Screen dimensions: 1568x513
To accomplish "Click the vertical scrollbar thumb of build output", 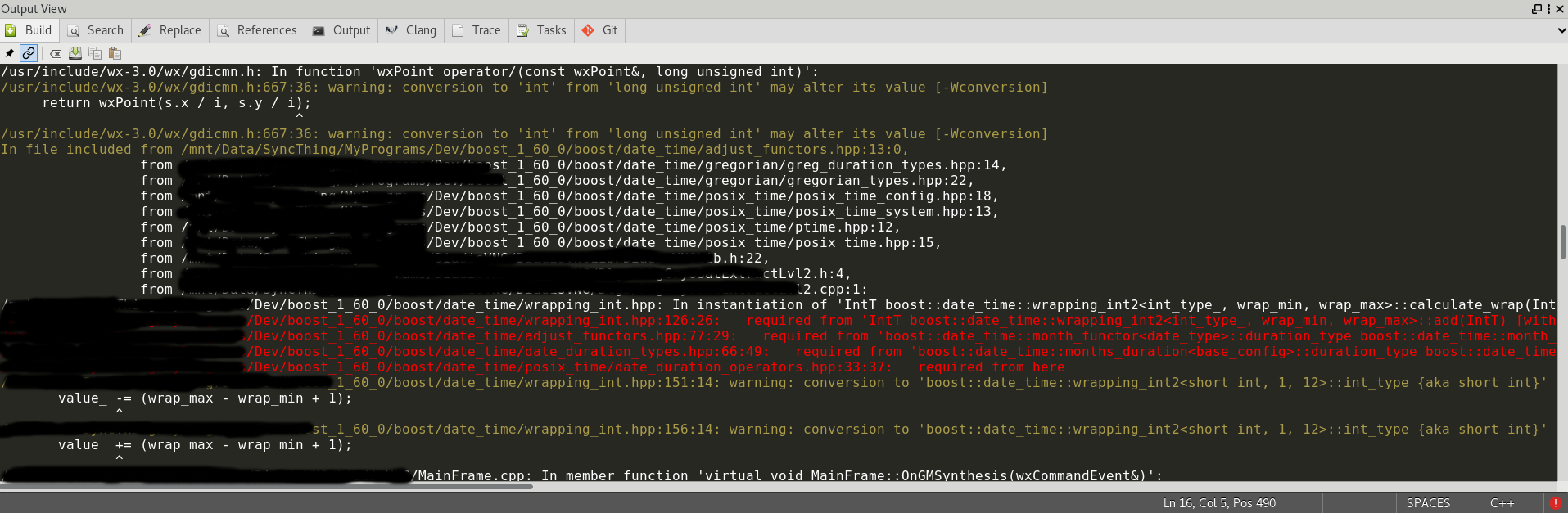I will pyautogui.click(x=1563, y=243).
